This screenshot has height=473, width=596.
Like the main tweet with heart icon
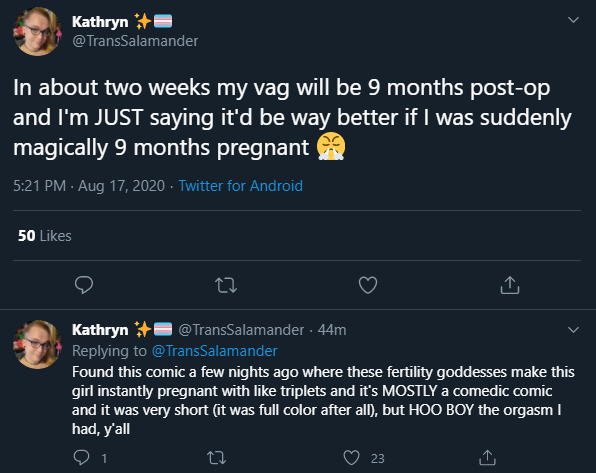click(368, 285)
